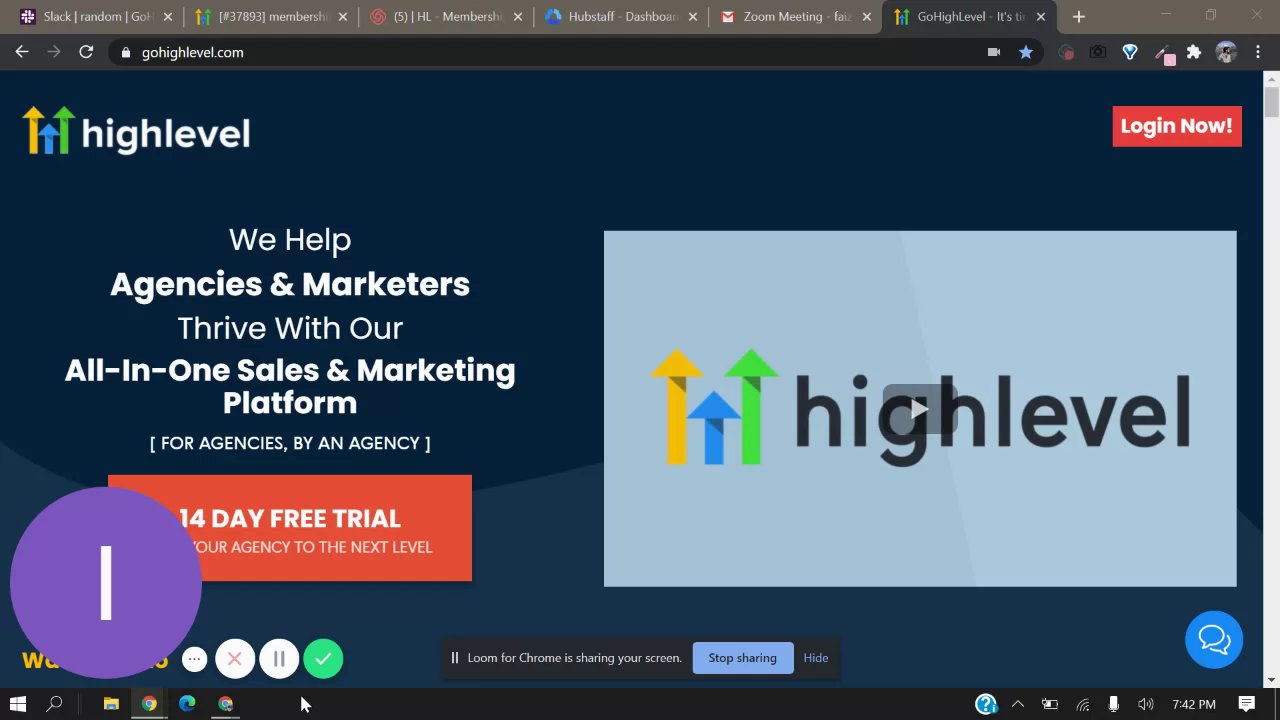Go back to previous page
This screenshot has height=720, width=1280.
22,52
